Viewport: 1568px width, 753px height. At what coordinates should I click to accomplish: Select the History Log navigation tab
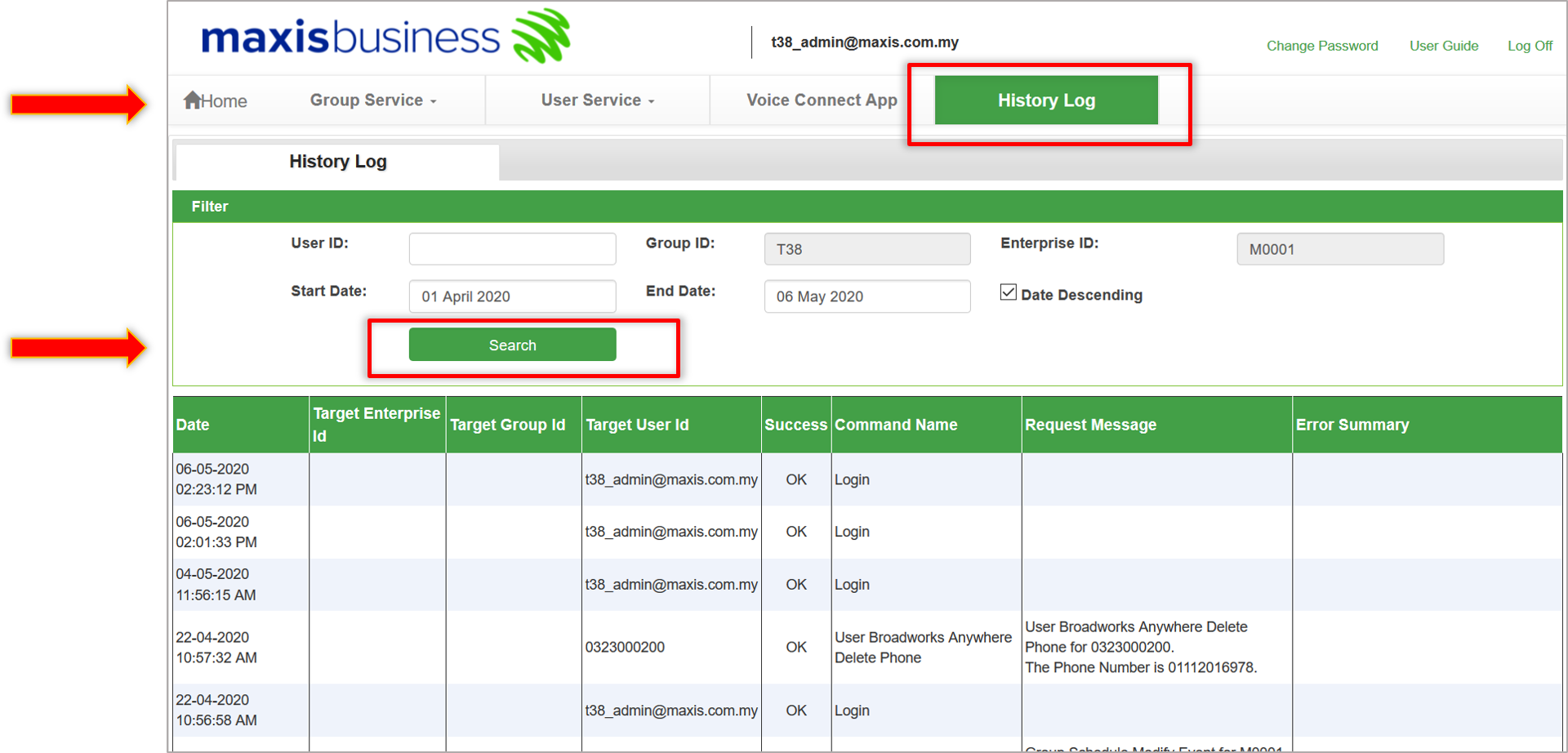click(x=1046, y=100)
